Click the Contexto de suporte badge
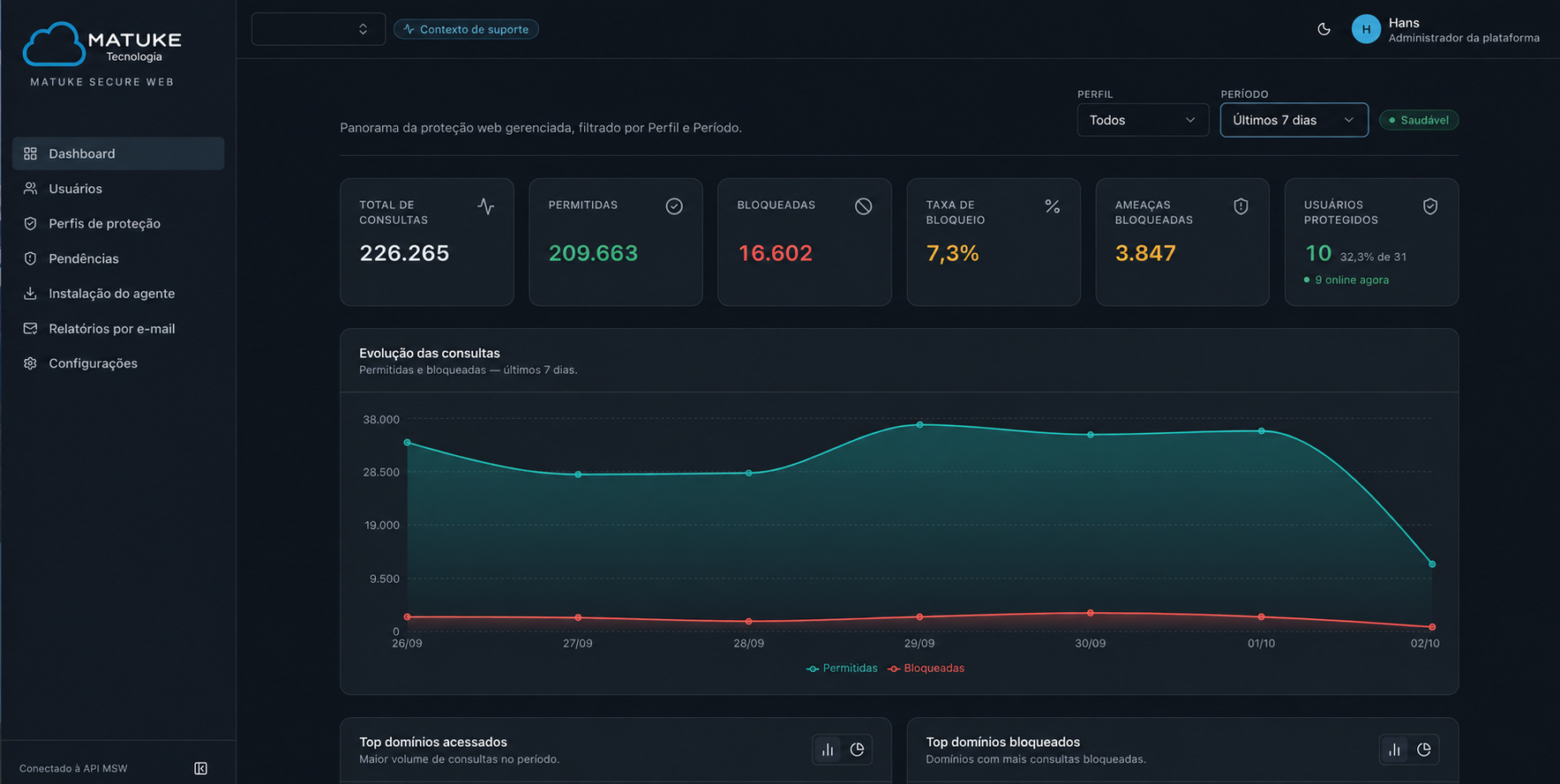1560x784 pixels. (466, 29)
